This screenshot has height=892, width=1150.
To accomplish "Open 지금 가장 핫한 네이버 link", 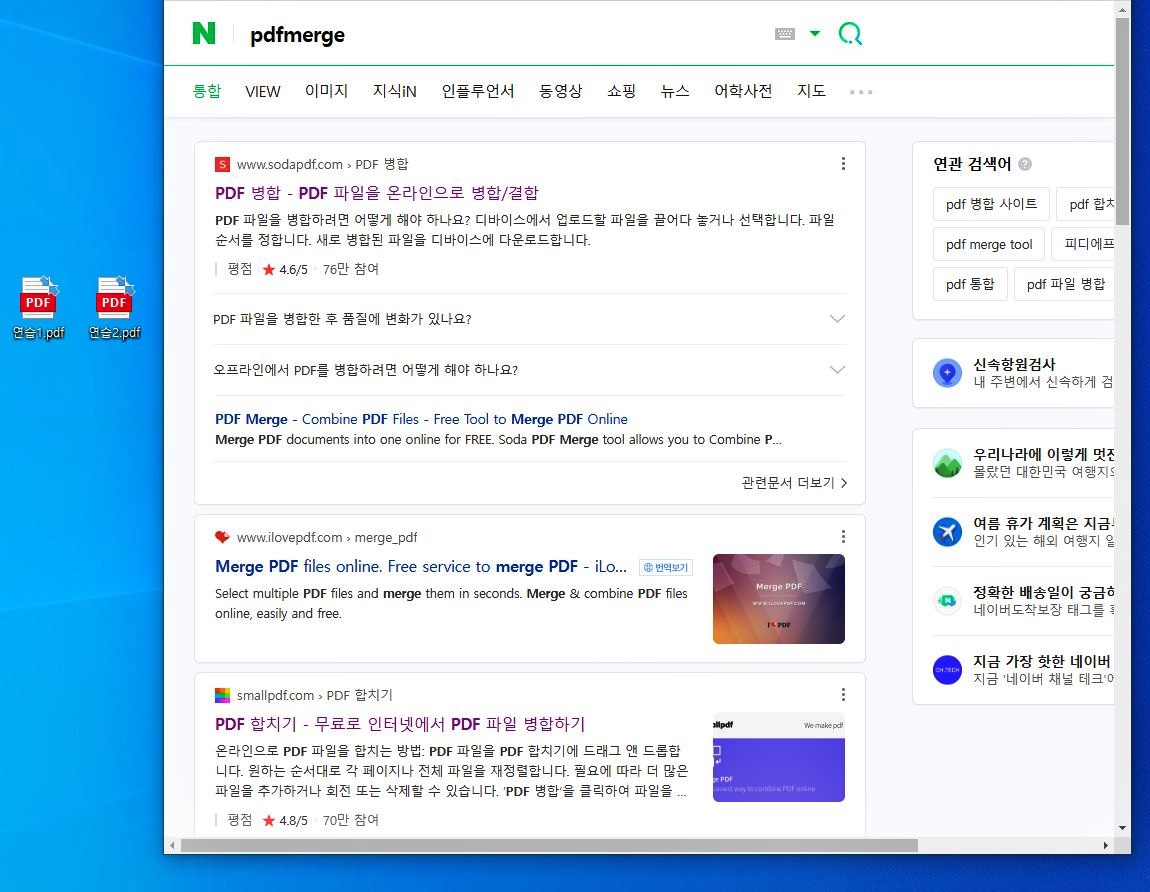I will click(1042, 662).
